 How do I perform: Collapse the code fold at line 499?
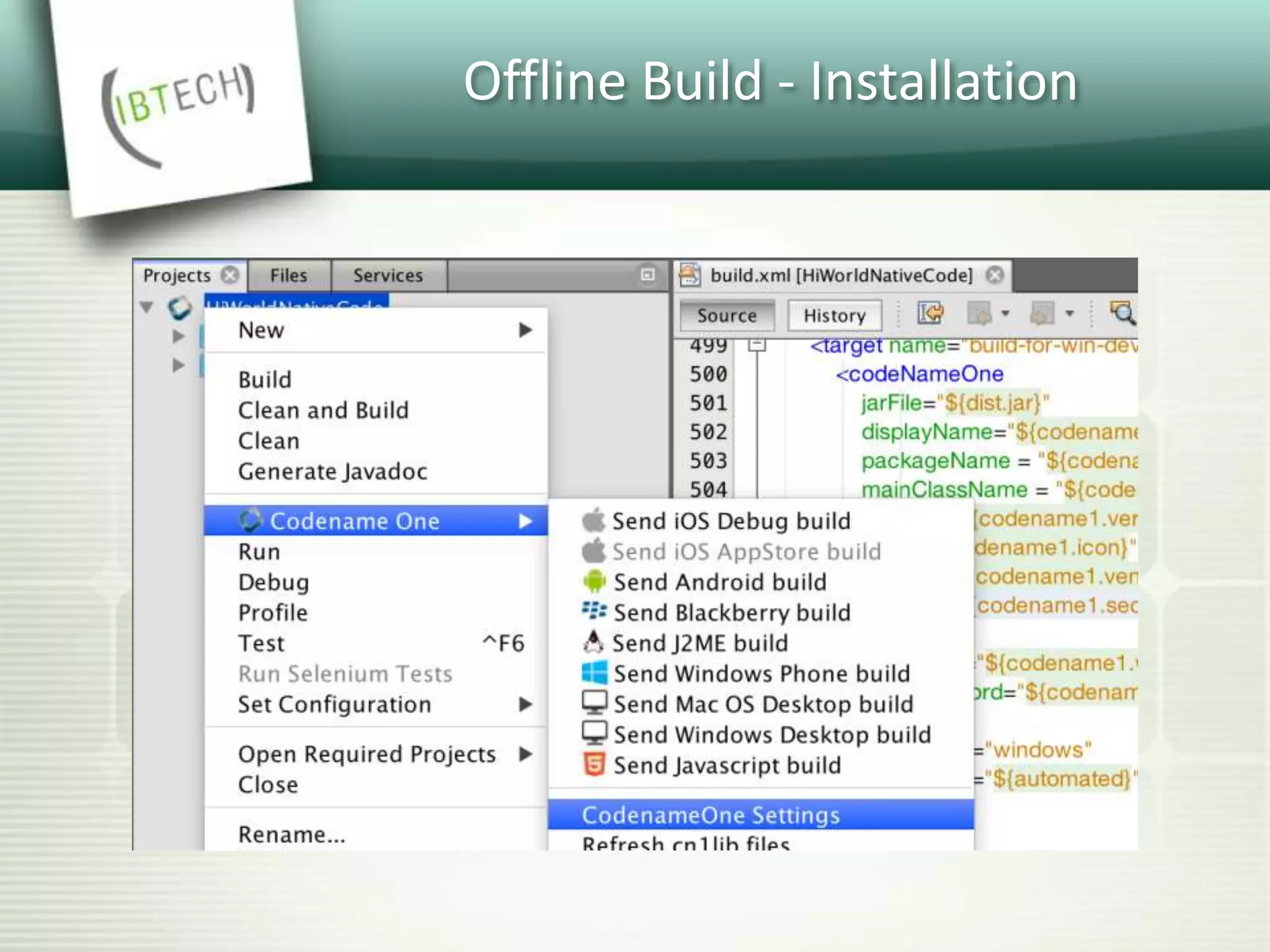tap(757, 345)
